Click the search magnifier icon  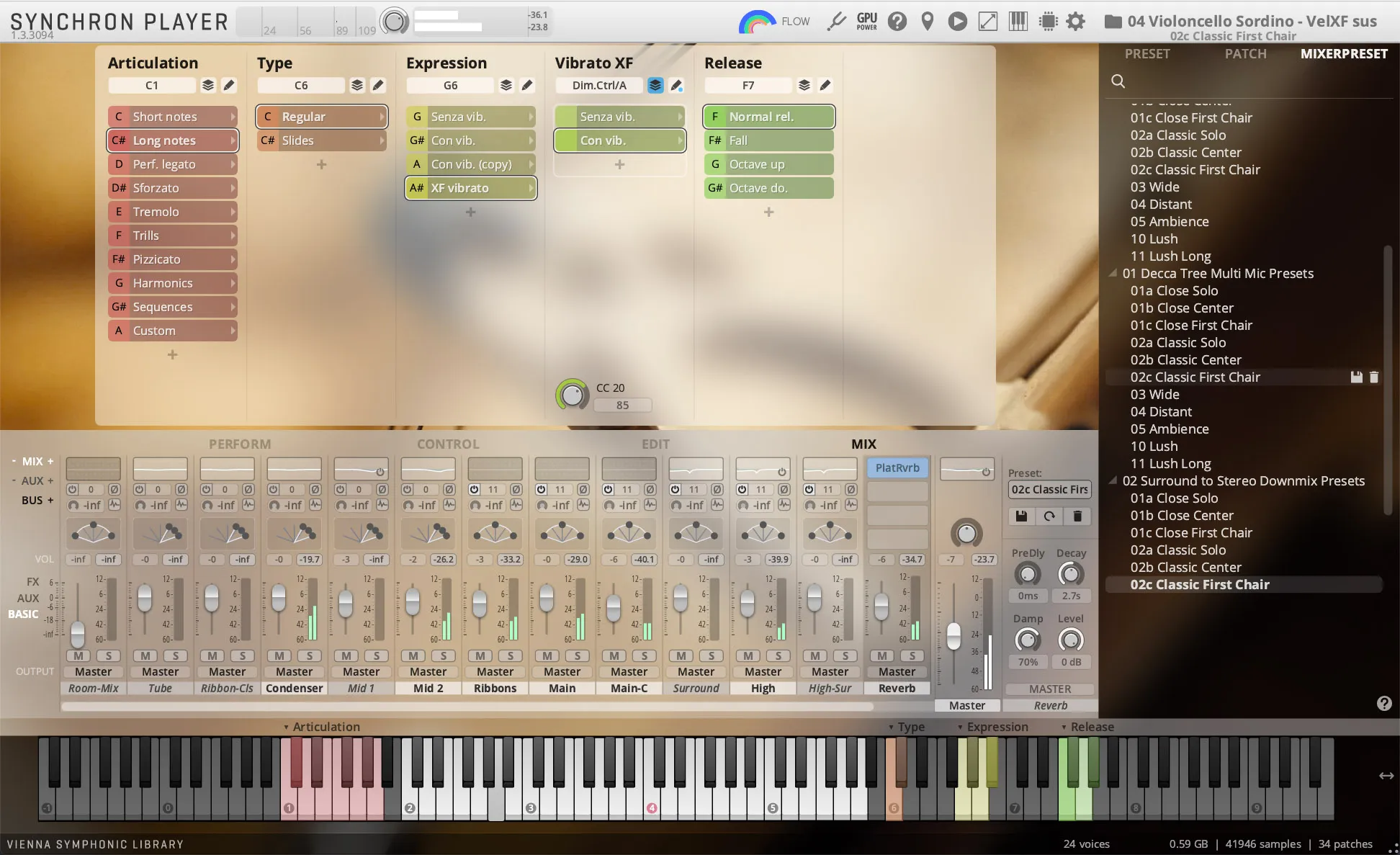click(1118, 81)
